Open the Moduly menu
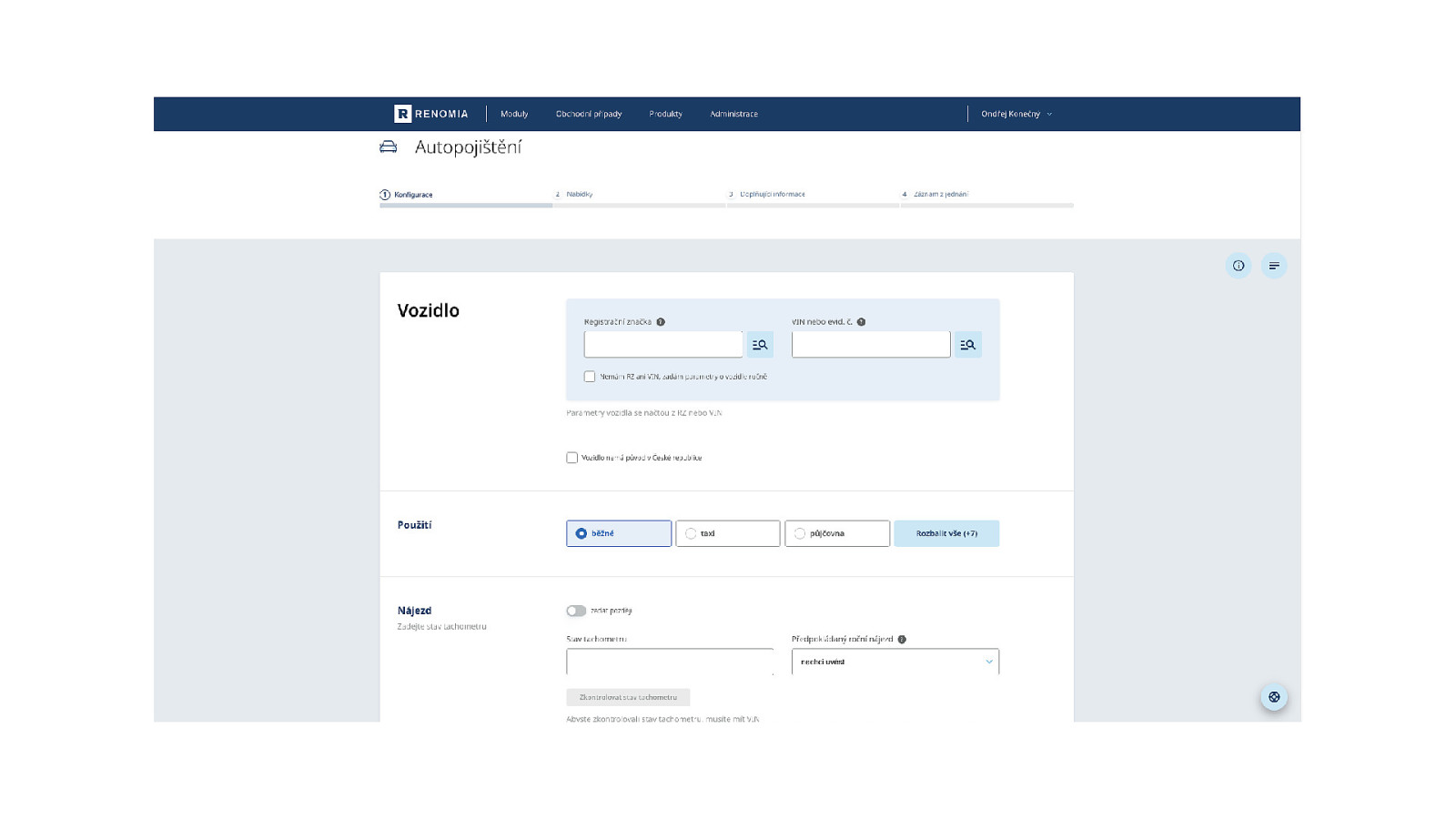Image resolution: width=1456 pixels, height=819 pixels. 514,114
